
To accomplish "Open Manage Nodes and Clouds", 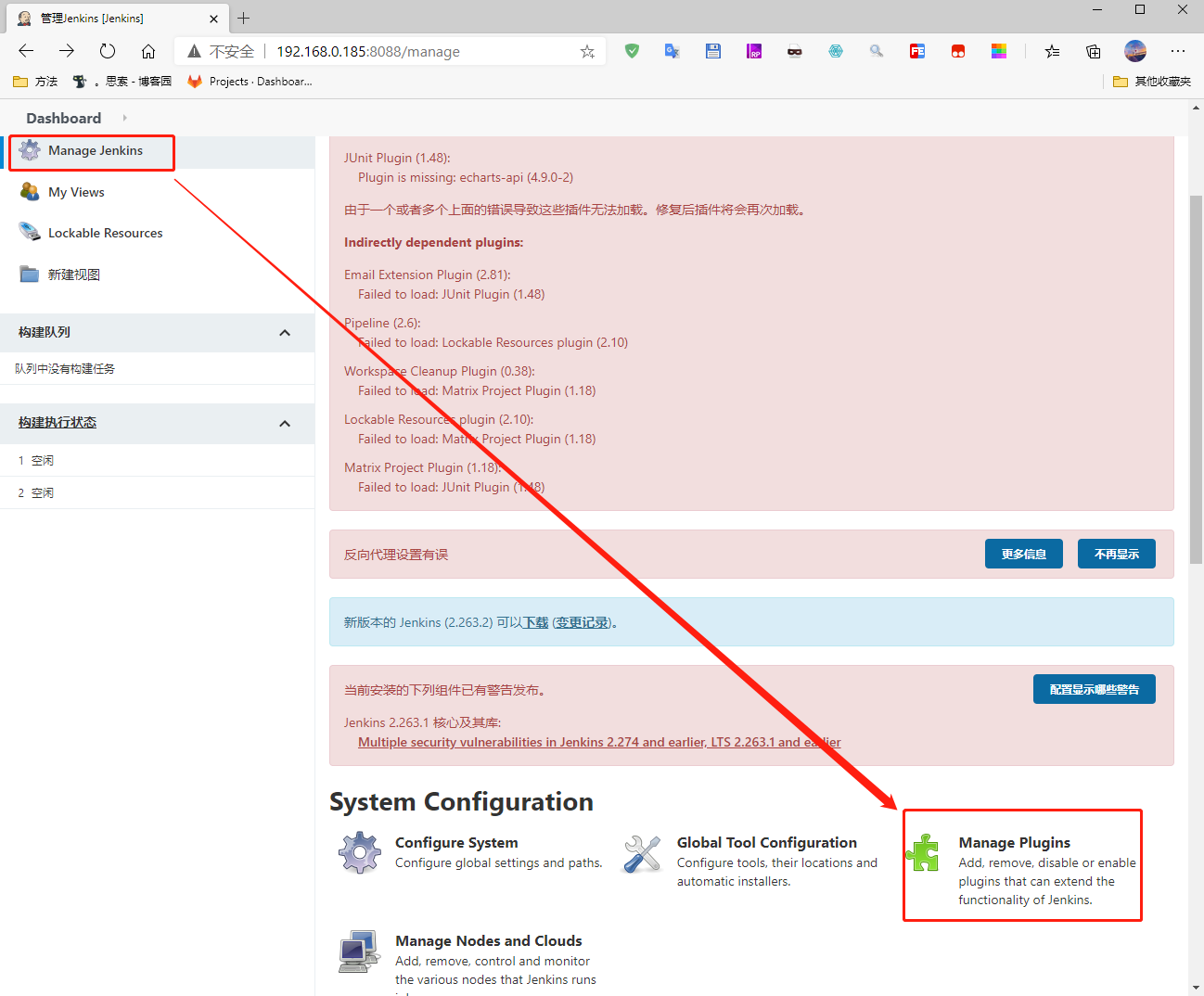I will pyautogui.click(x=489, y=940).
